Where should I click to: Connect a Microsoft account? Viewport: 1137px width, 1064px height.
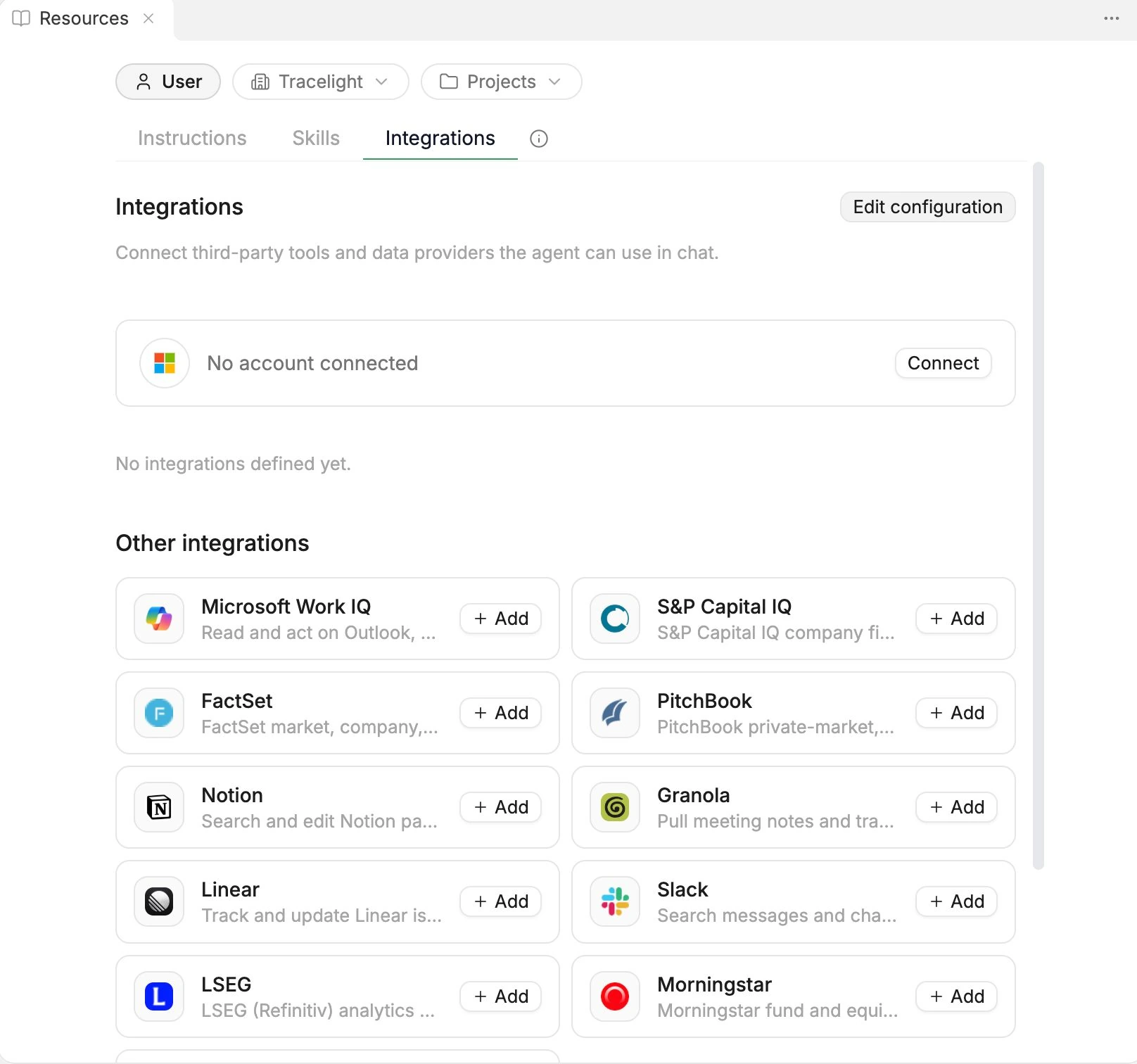(x=944, y=363)
